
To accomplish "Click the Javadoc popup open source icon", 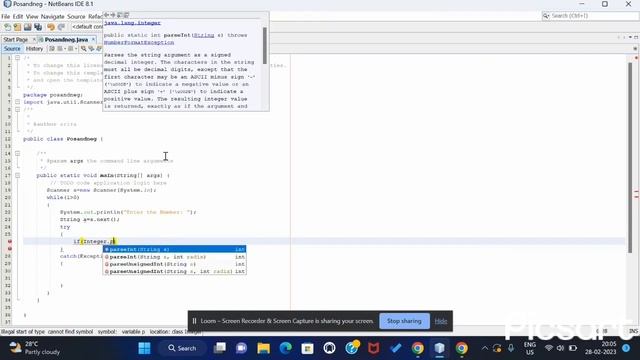I will 127,15.
